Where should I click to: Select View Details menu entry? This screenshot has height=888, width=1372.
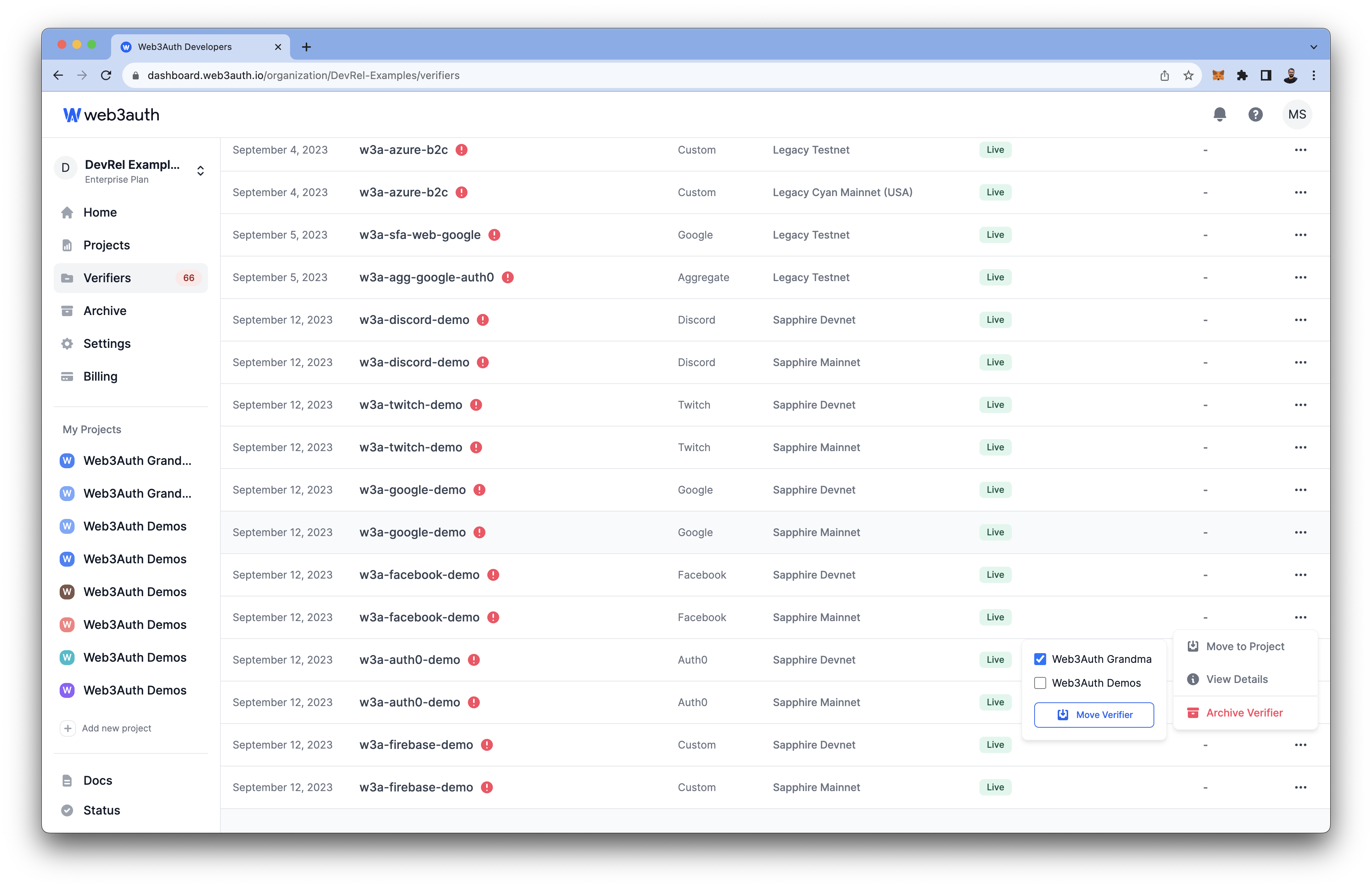[1245, 679]
